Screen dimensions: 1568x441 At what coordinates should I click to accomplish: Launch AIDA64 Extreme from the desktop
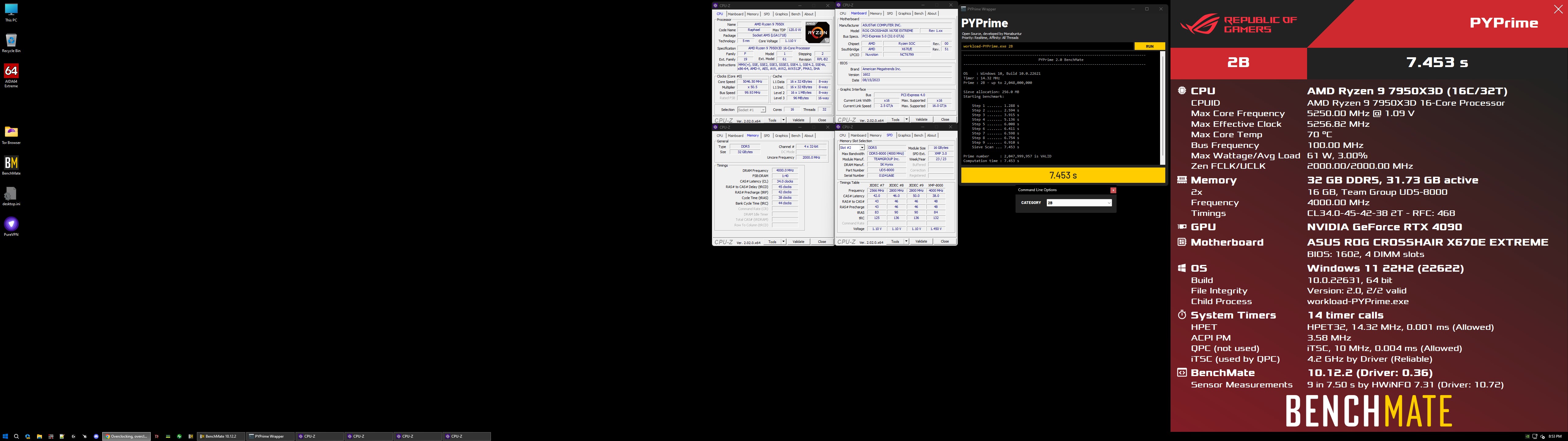pos(11,76)
